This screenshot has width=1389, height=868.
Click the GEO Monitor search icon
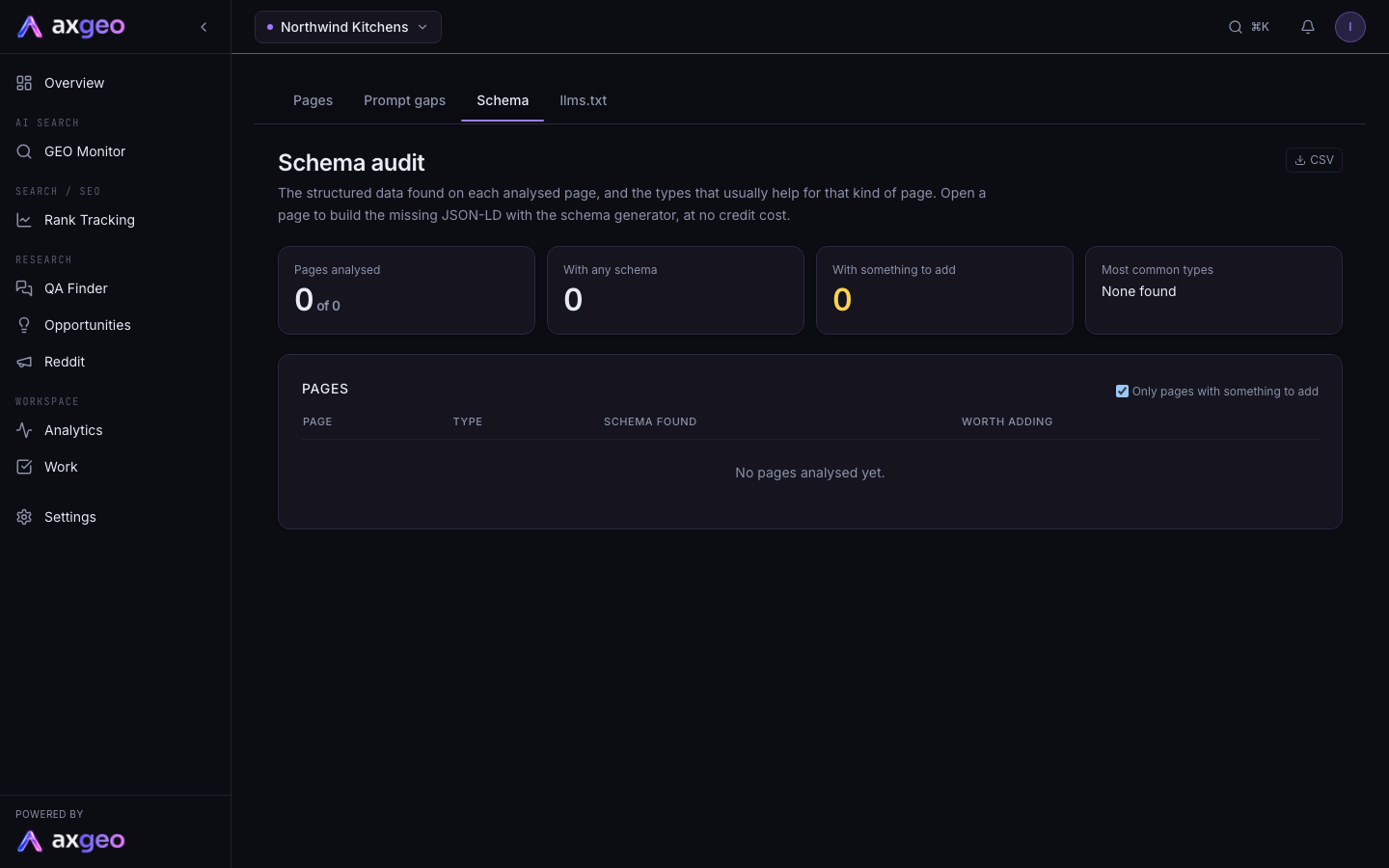coord(24,151)
